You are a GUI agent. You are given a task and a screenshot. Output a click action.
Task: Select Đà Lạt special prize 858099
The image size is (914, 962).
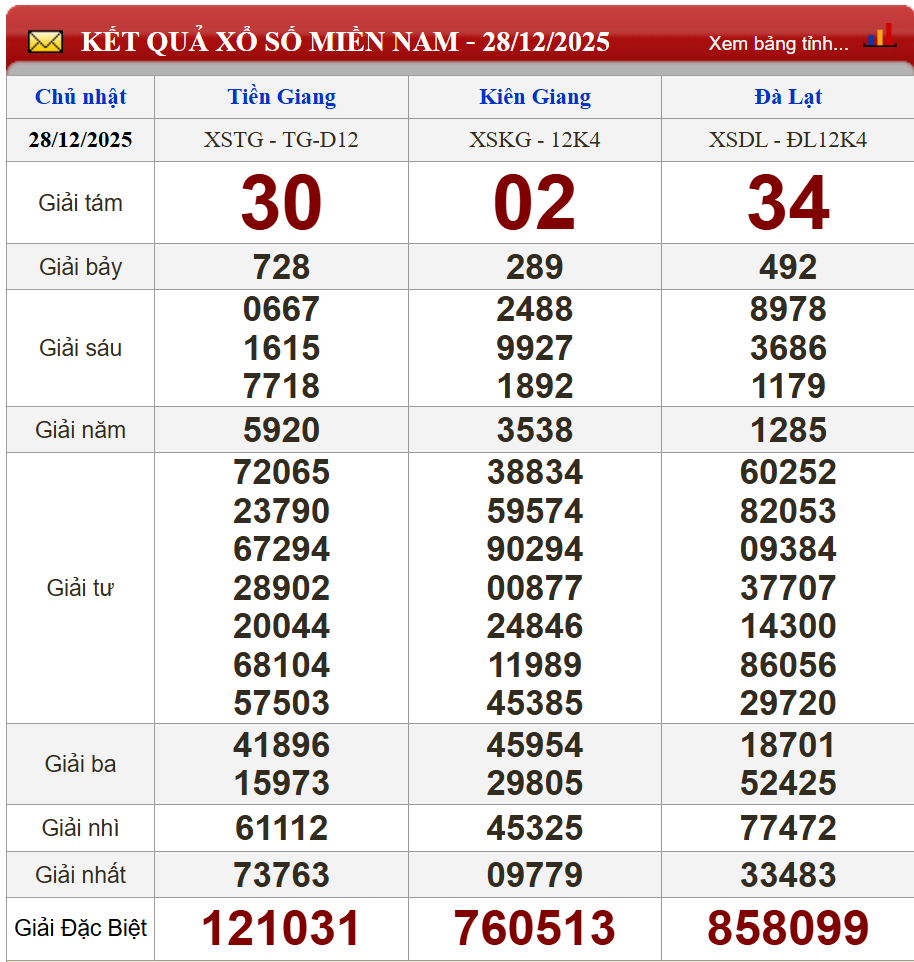[788, 928]
